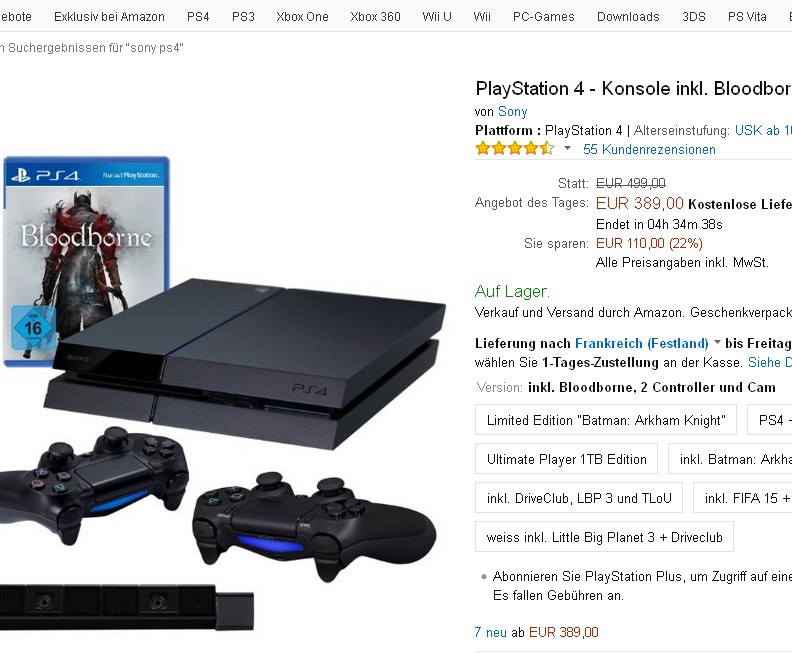Select the PS4 category tab

pos(198,17)
